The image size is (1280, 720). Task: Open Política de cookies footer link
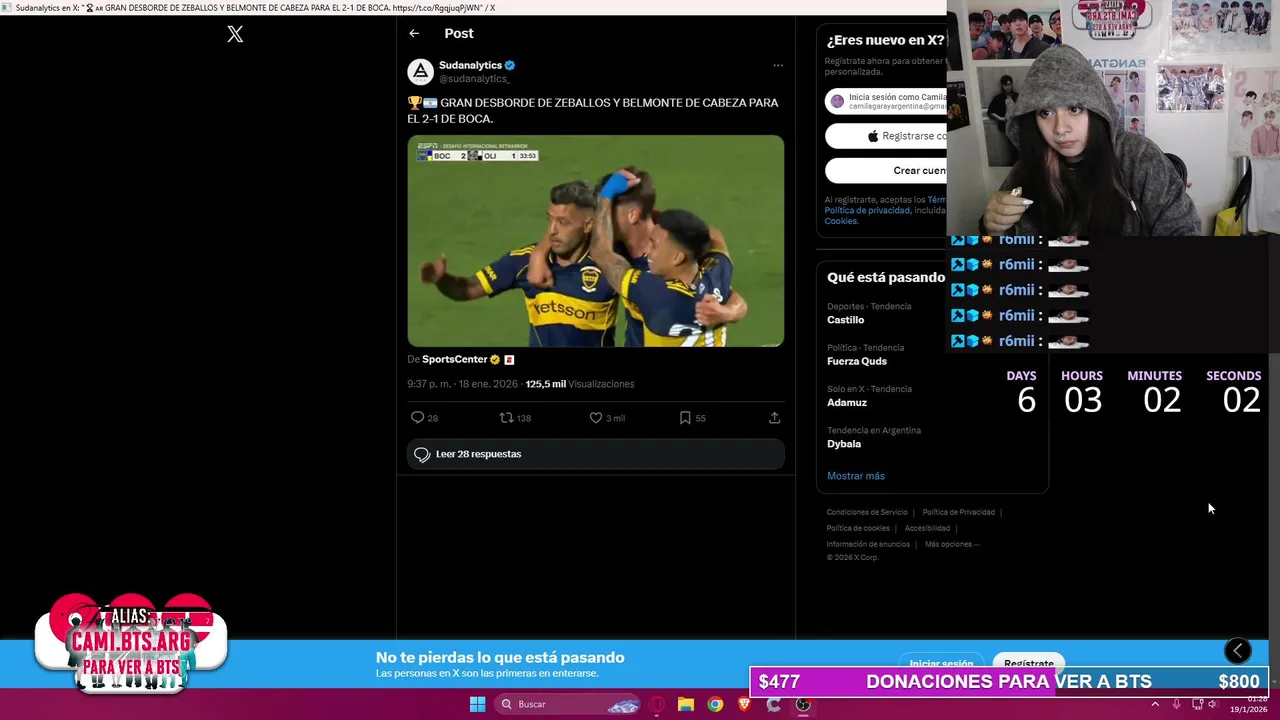pyautogui.click(x=858, y=528)
